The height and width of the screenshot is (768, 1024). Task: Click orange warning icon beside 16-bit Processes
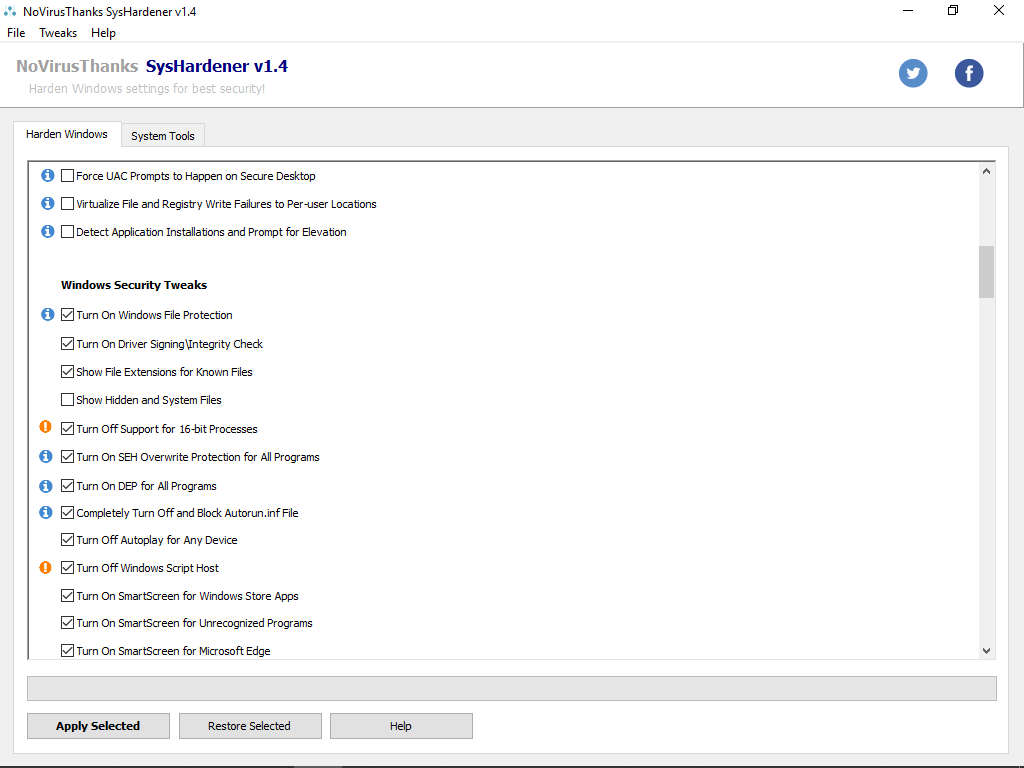(45, 427)
